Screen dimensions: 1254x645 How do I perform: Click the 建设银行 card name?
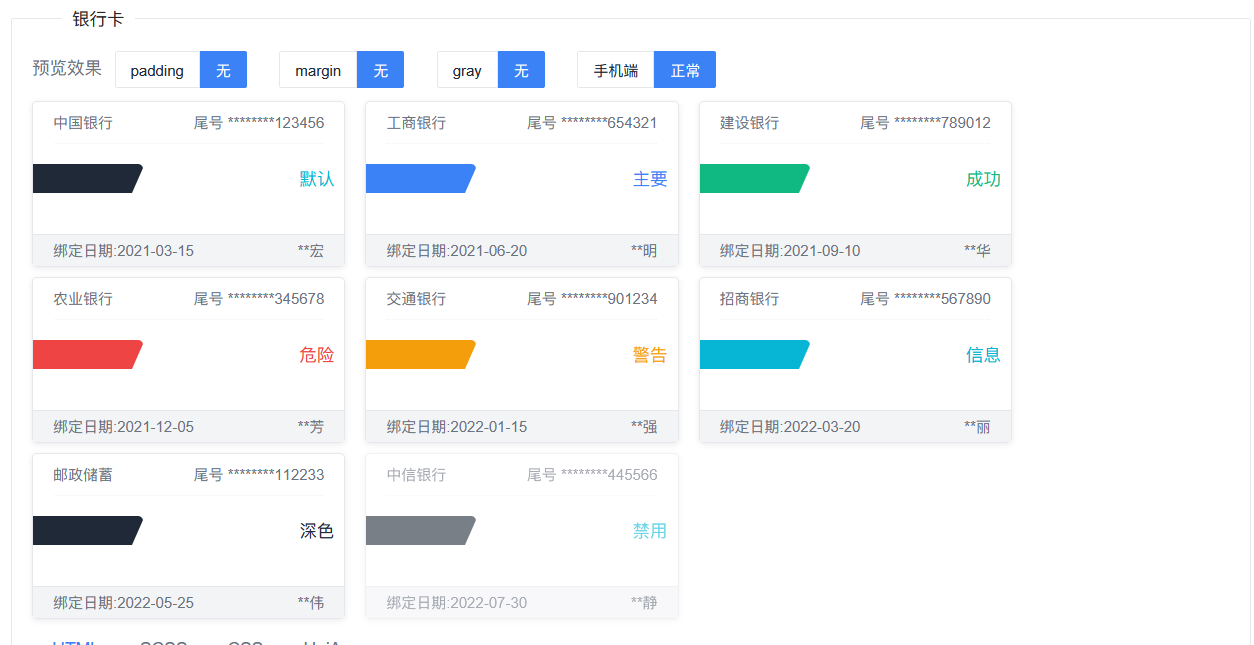point(749,123)
